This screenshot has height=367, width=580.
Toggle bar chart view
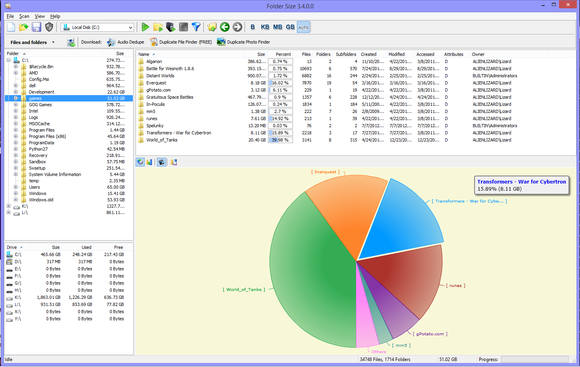click(x=149, y=162)
